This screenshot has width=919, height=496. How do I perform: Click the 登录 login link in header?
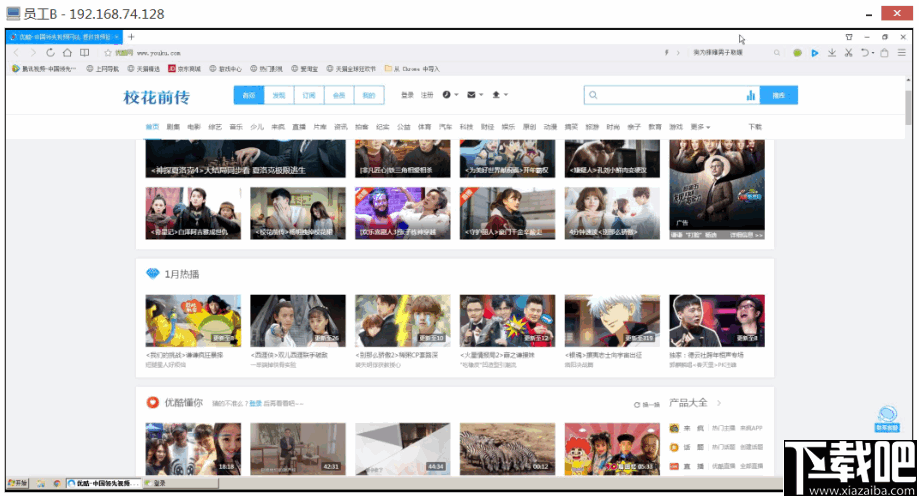[407, 95]
